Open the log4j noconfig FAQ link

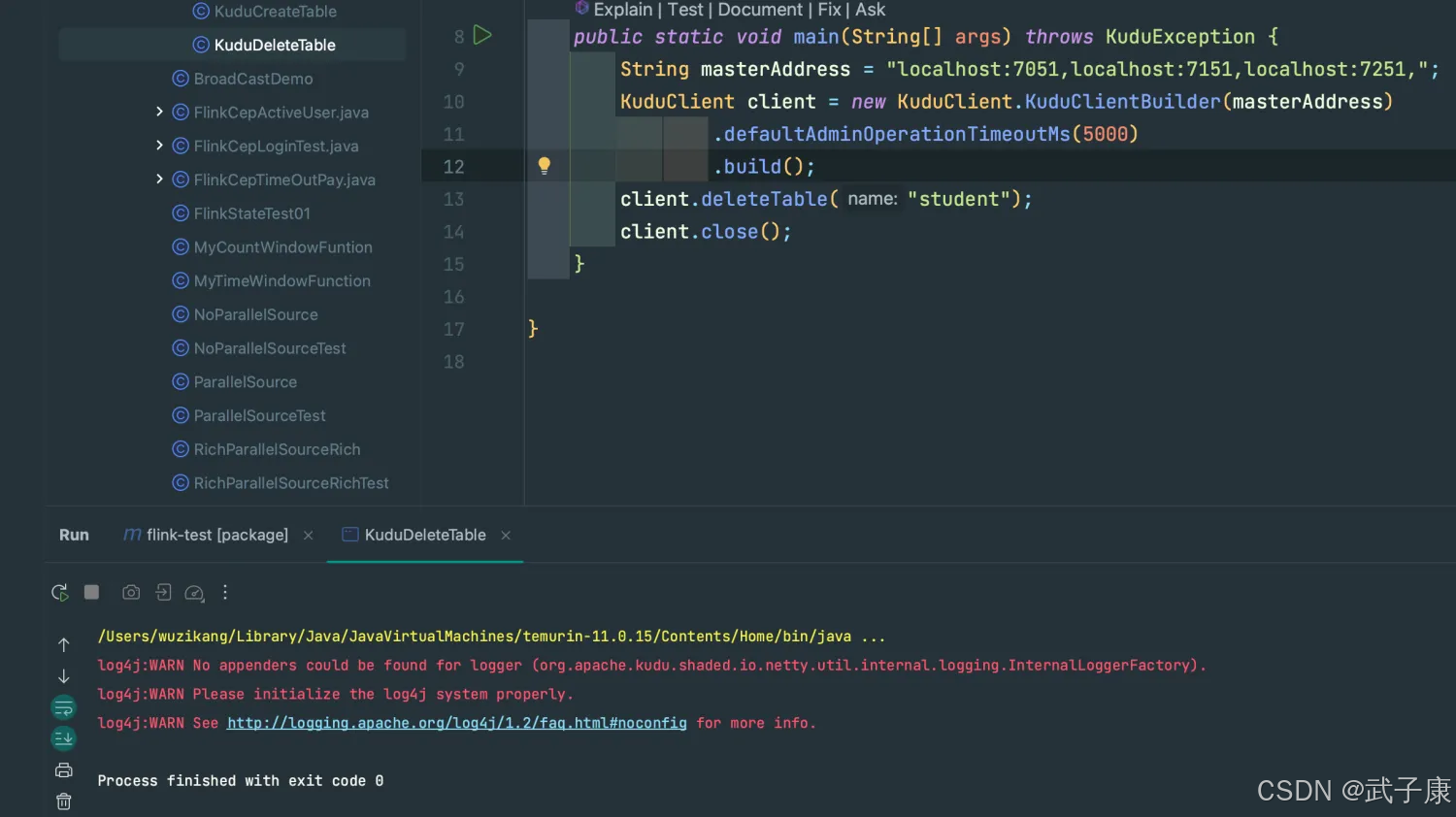(x=456, y=723)
